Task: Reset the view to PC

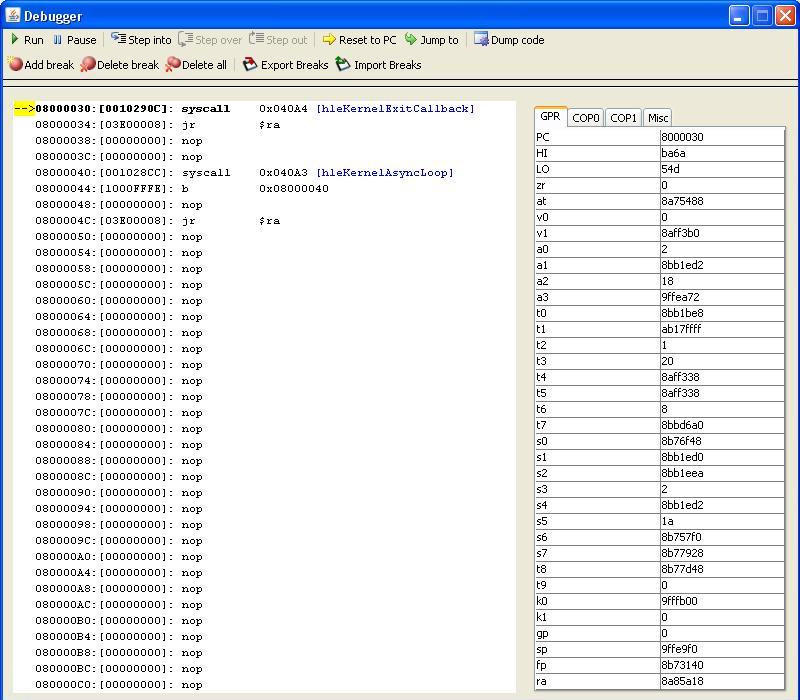Action: pyautogui.click(x=359, y=40)
